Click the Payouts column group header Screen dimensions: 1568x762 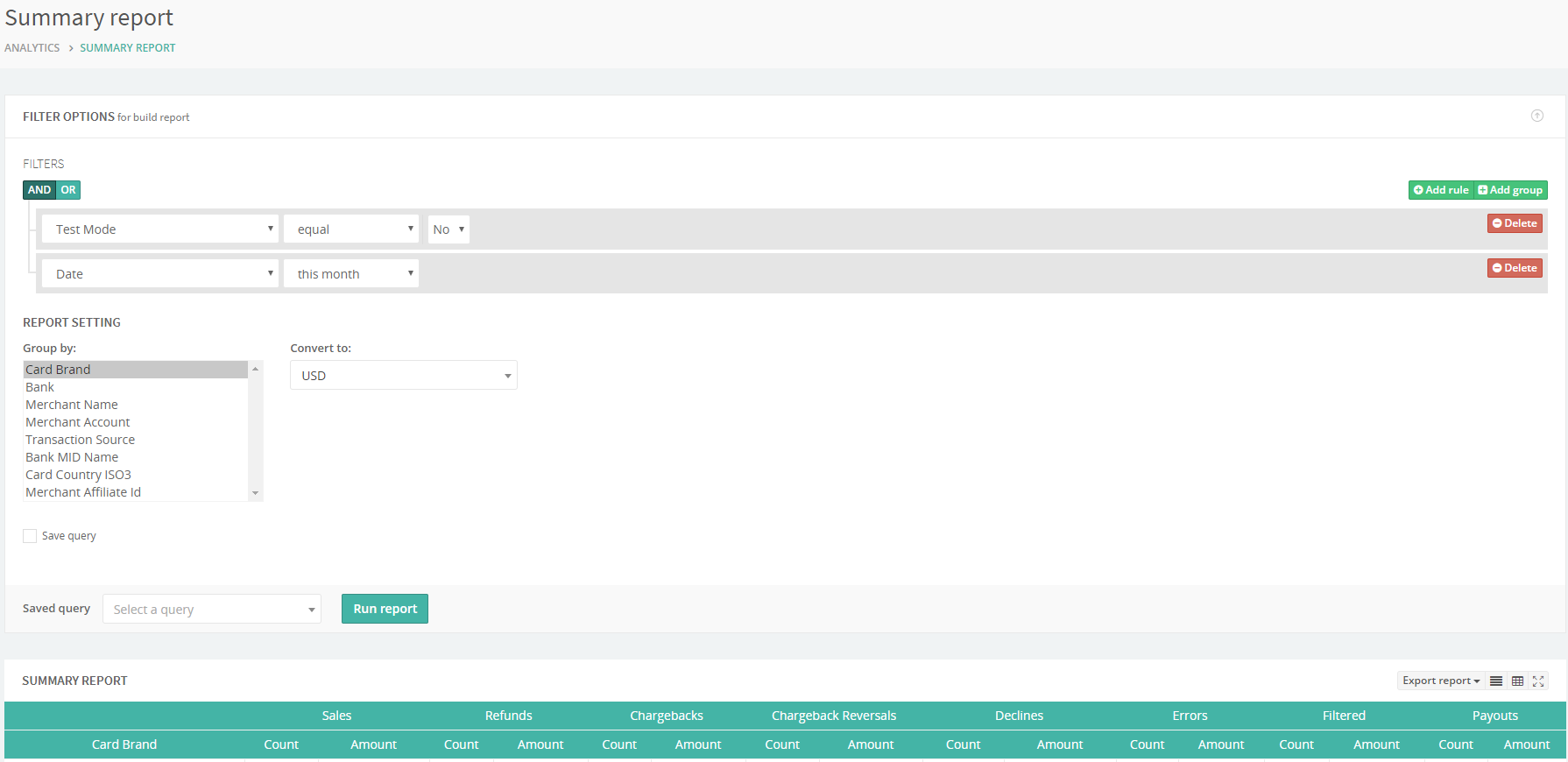point(1495,716)
